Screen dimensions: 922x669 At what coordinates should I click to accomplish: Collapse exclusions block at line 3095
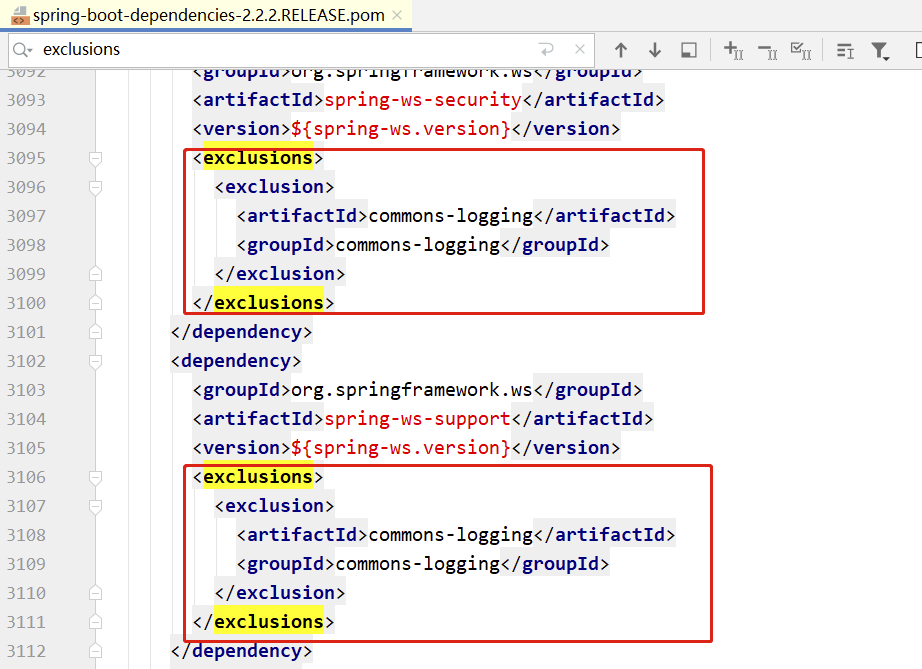tap(95, 159)
